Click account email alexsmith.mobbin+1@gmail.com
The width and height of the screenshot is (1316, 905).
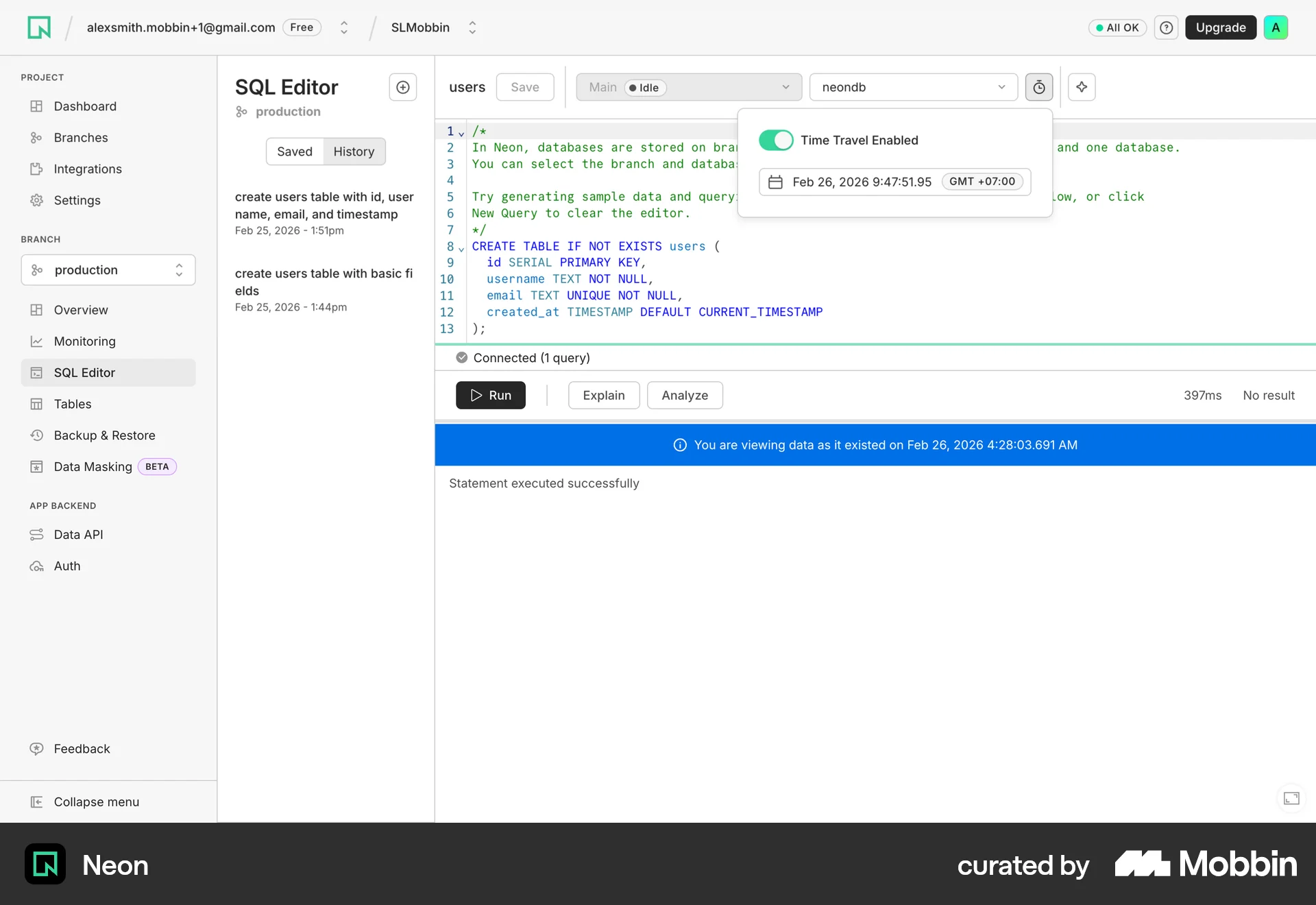181,27
